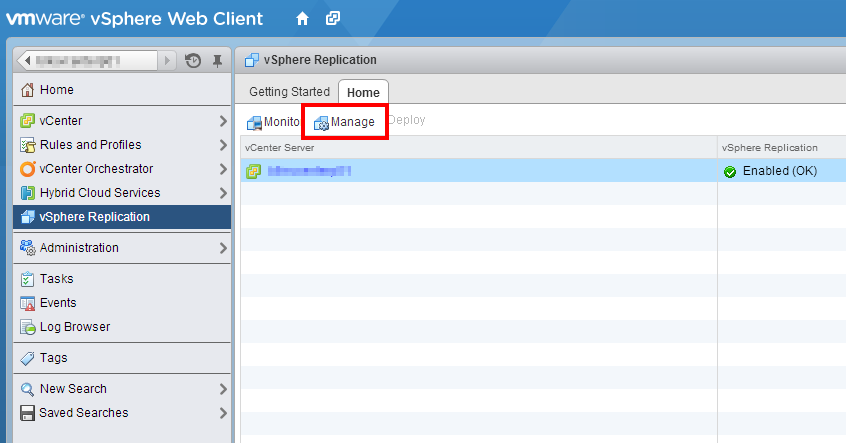The image size is (846, 443).
Task: Switch to the Getting Started tab
Action: tap(289, 92)
